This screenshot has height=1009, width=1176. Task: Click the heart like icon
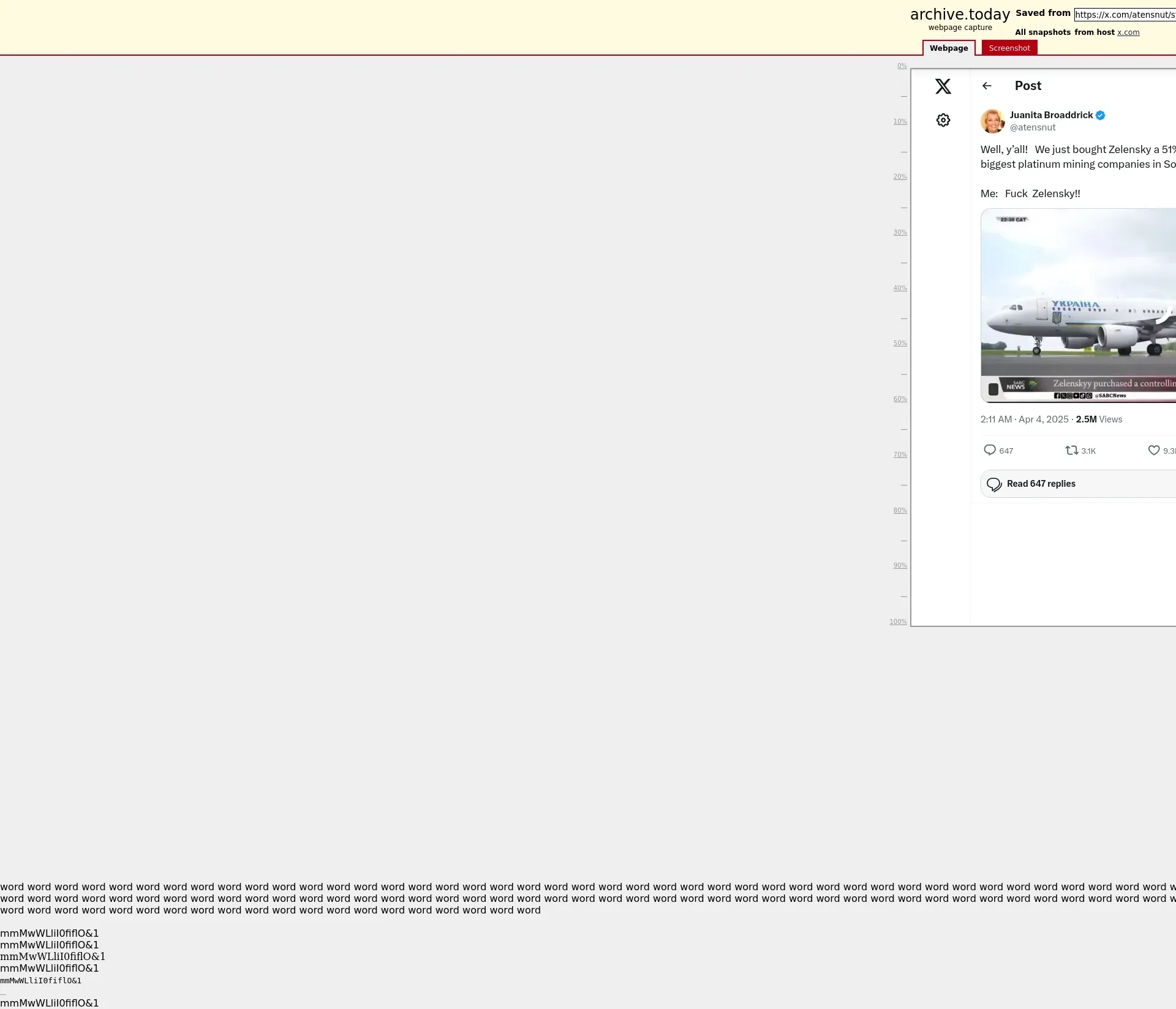coord(1153,450)
